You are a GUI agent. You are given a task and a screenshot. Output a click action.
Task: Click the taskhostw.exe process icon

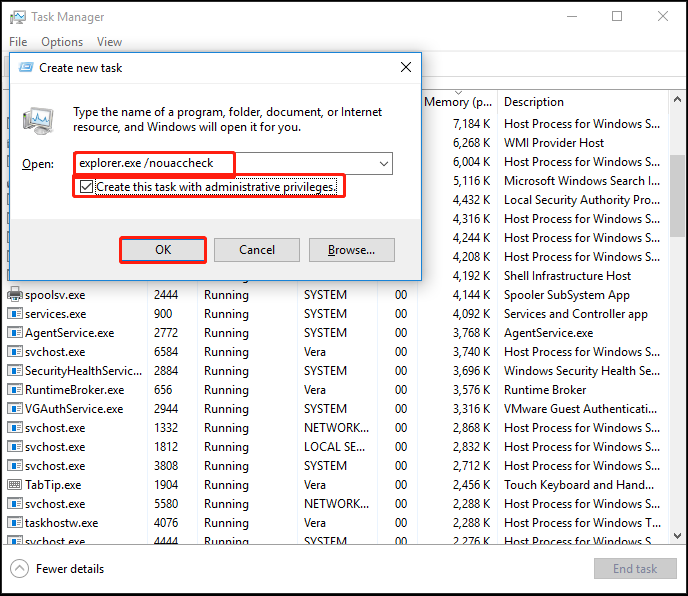pyautogui.click(x=14, y=523)
